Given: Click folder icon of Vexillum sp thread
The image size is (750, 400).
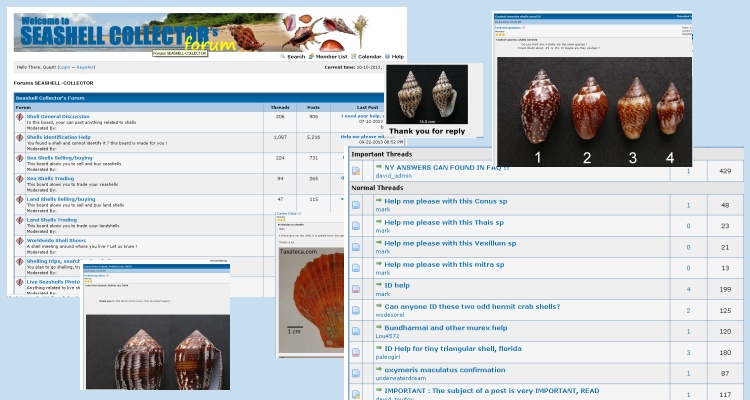Looking at the screenshot, I should [356, 247].
